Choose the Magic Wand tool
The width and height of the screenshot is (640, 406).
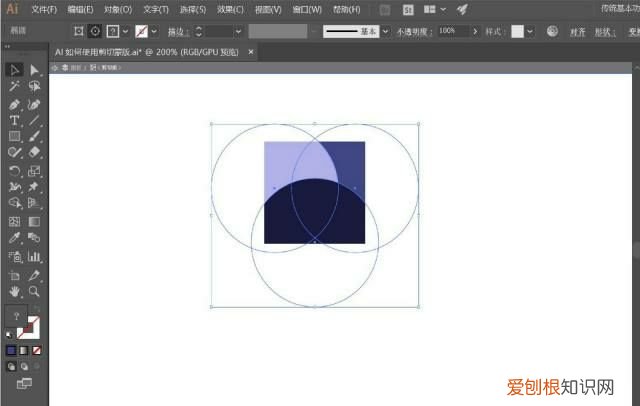point(14,87)
